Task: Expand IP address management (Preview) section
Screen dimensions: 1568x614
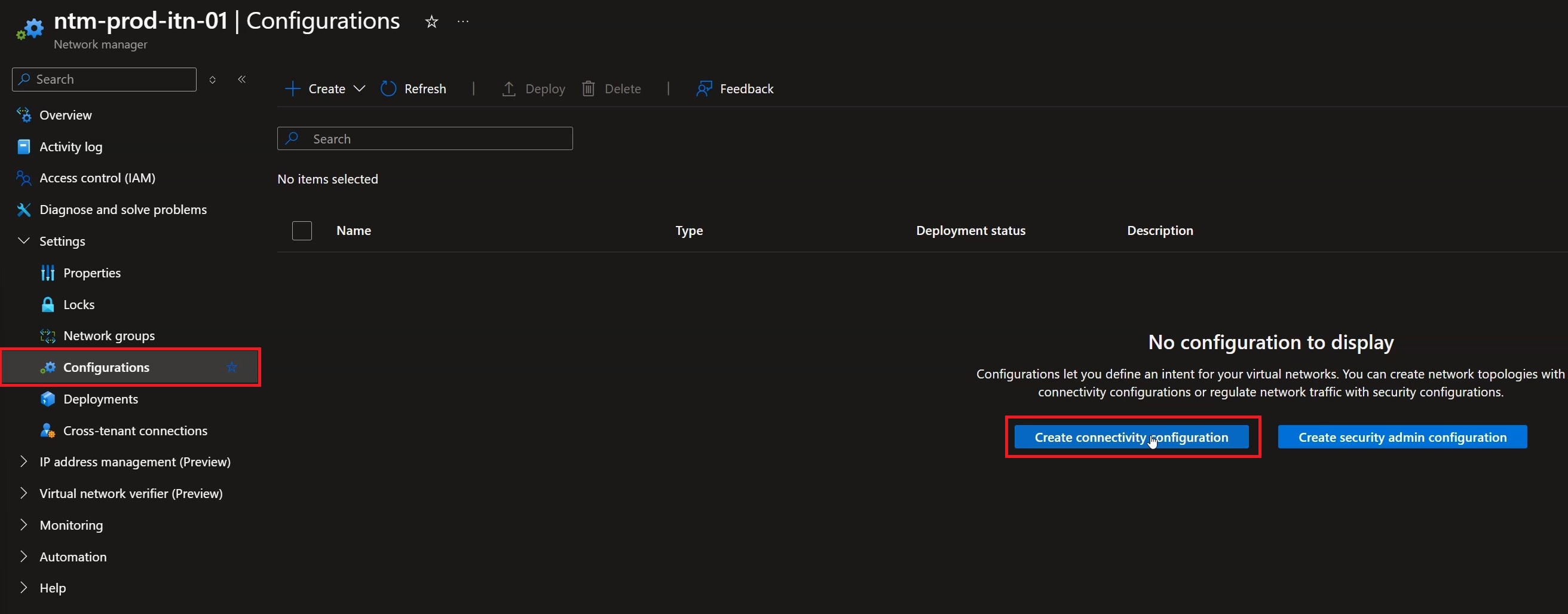Action: 24,462
